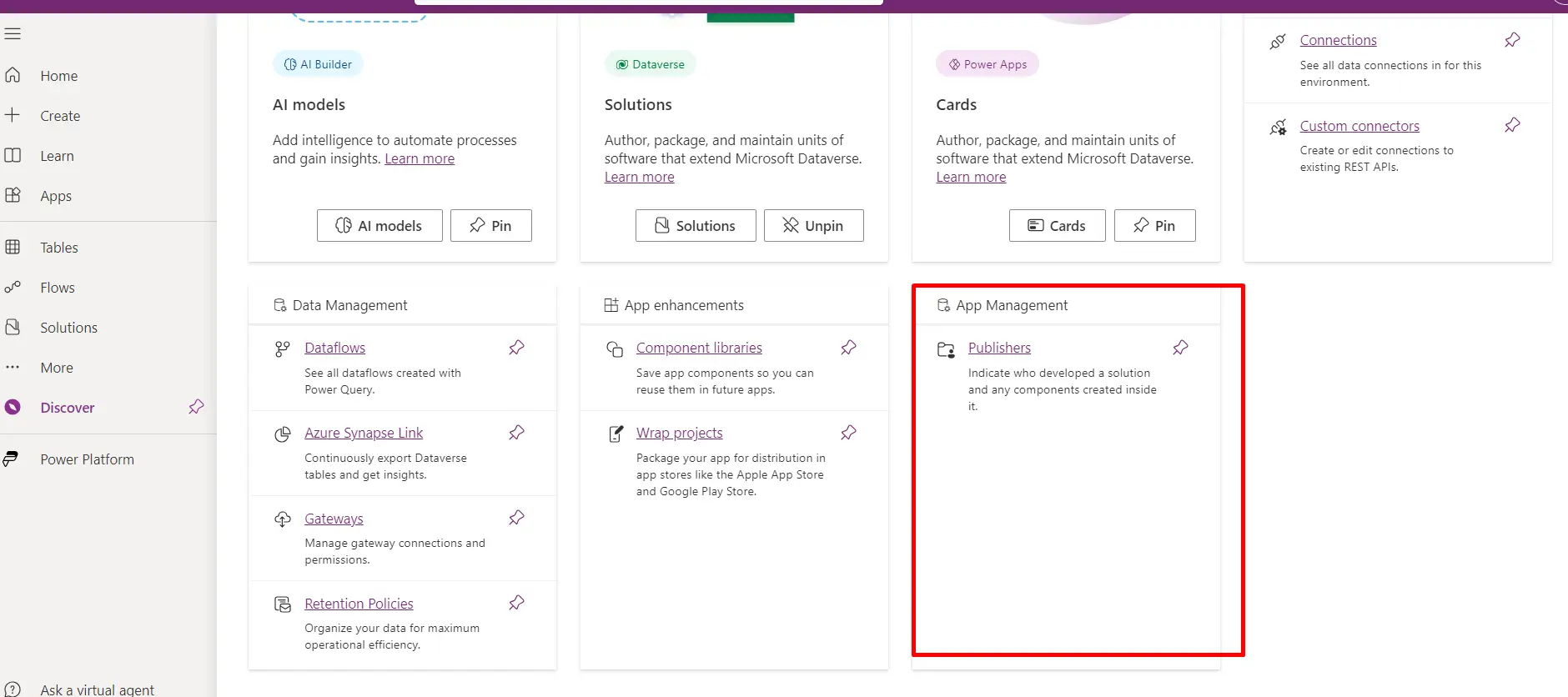Open Learn more under AI models
The width and height of the screenshot is (1568, 697).
click(x=420, y=158)
